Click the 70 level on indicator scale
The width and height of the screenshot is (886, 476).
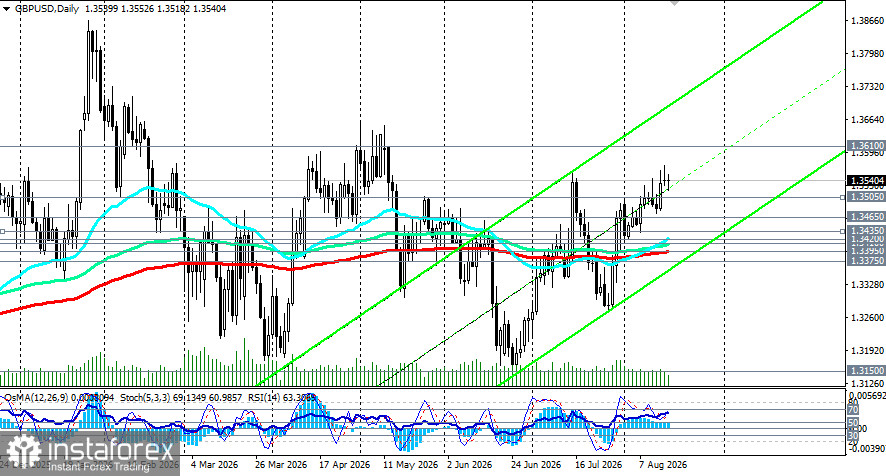[x=853, y=410]
